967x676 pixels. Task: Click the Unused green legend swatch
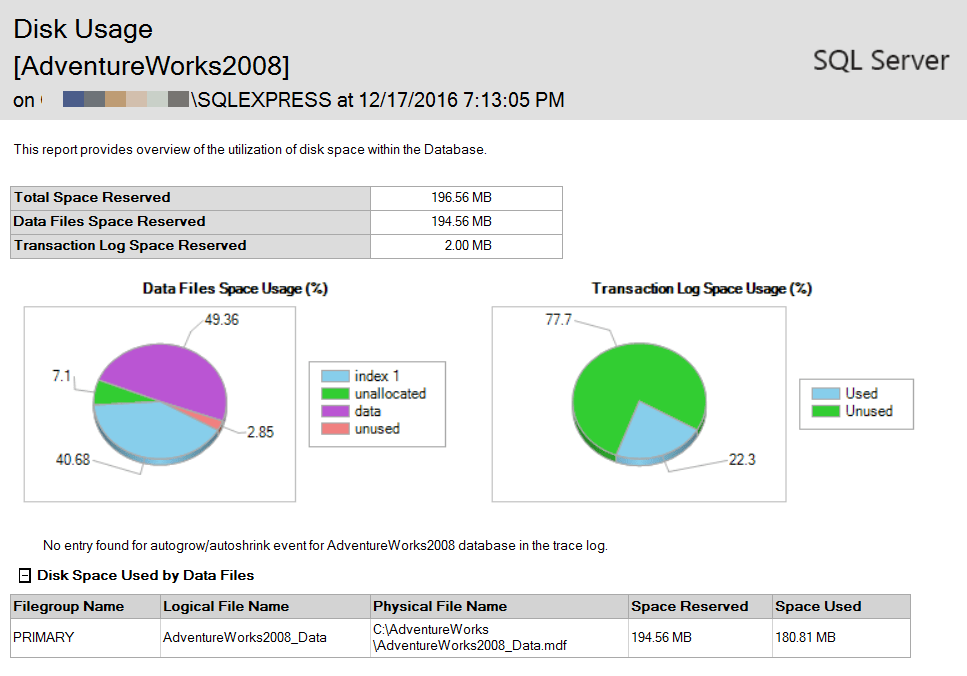826,411
